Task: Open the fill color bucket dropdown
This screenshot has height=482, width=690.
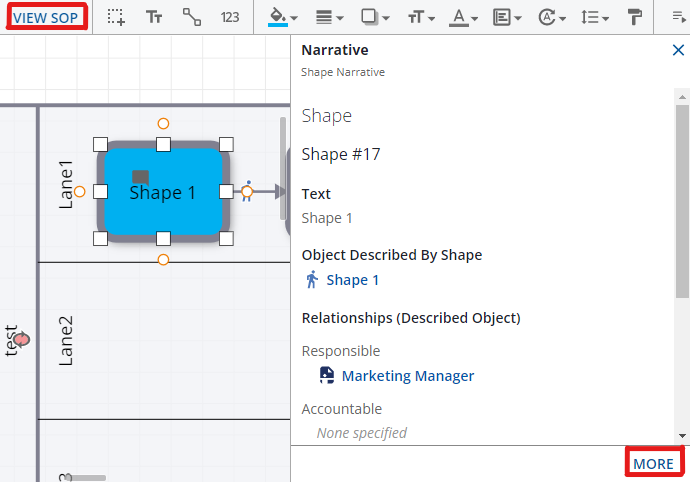Action: pyautogui.click(x=283, y=17)
